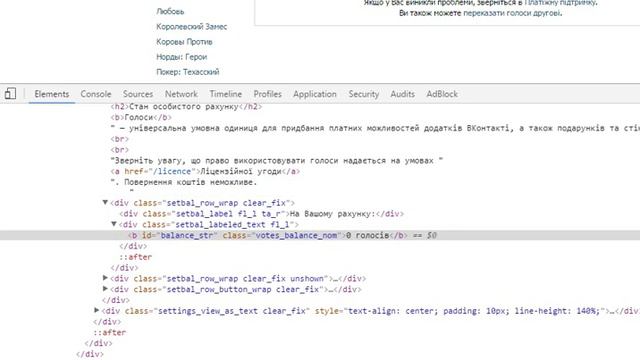Click 'votes_balance_nom' class attribute value

tap(296, 235)
